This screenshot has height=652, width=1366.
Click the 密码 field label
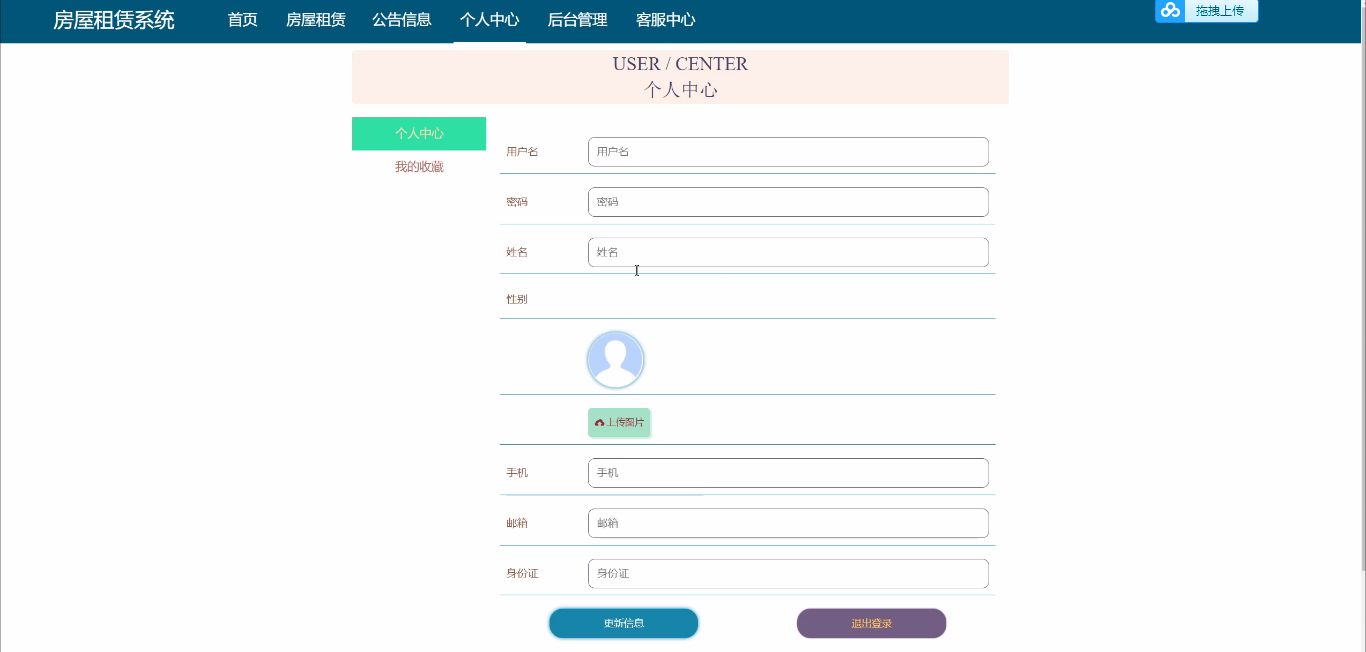coord(517,202)
